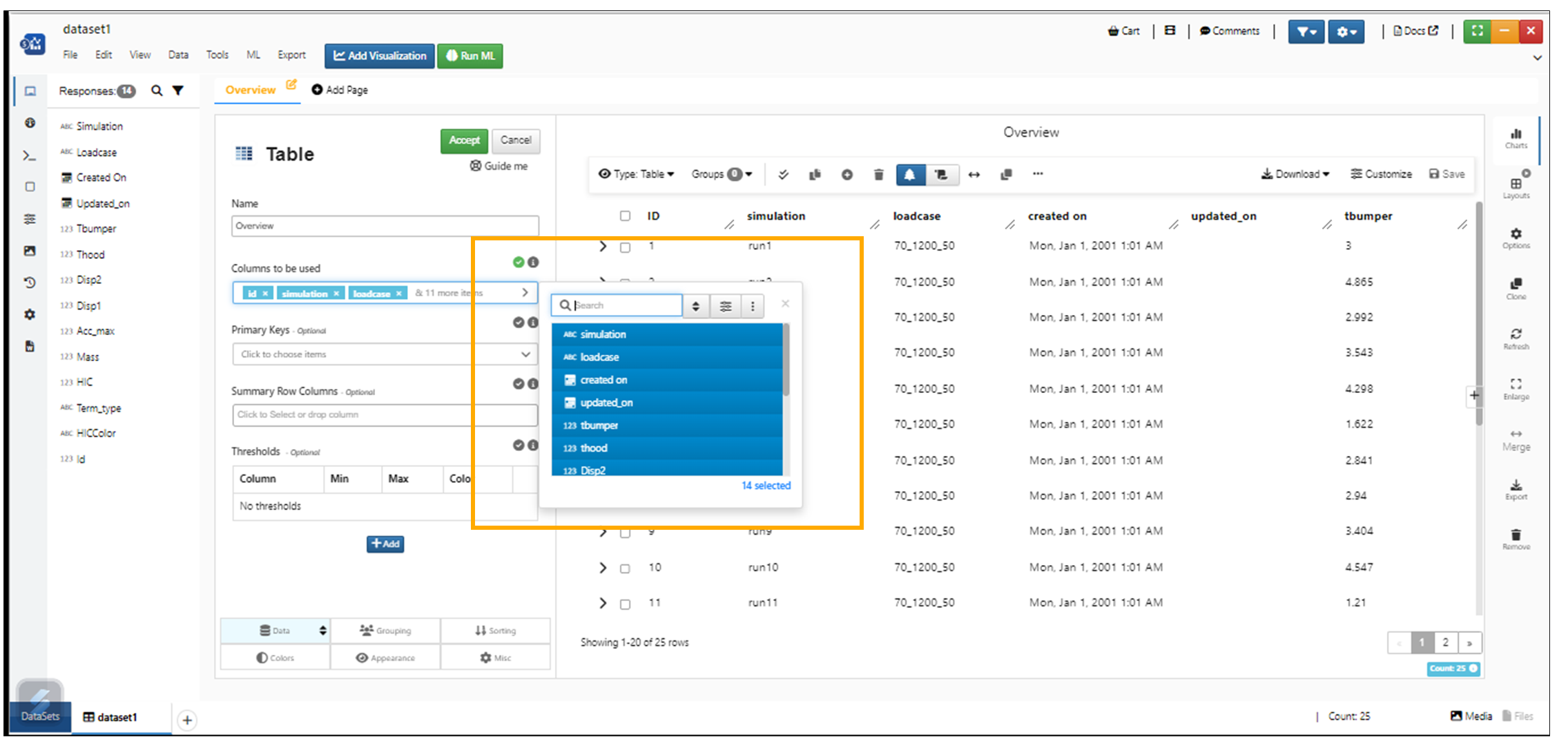Open the blue settings gear dropdown
The height and width of the screenshot is (737, 1568).
click(x=1346, y=32)
